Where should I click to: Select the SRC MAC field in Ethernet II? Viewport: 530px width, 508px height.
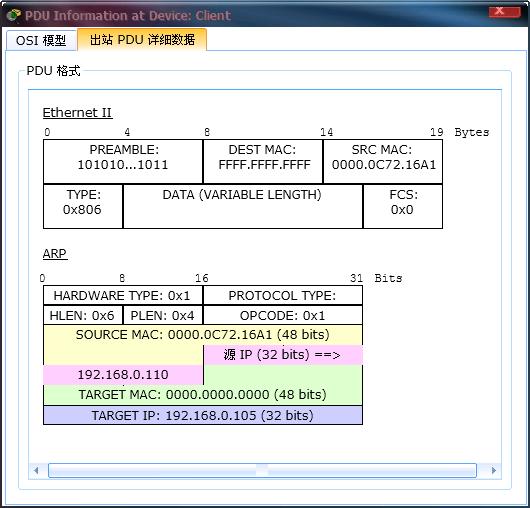point(383,162)
